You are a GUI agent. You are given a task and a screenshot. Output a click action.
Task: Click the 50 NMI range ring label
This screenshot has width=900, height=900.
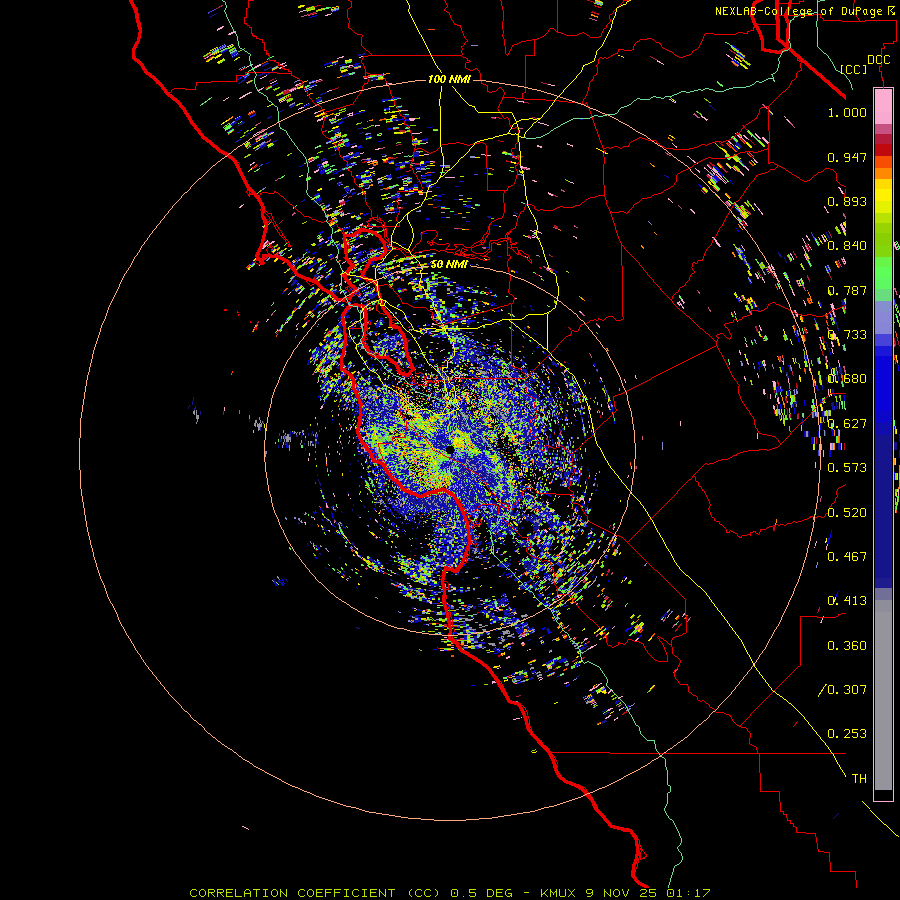coord(449,264)
